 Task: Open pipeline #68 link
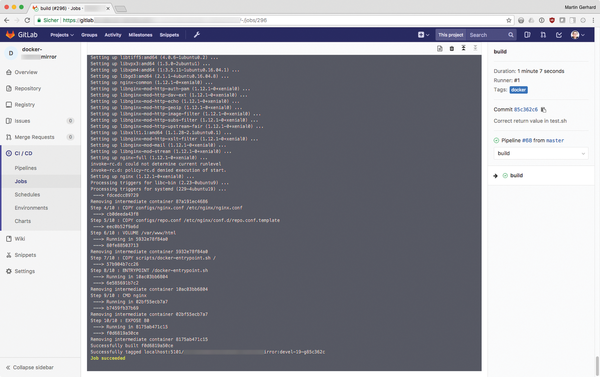pos(527,140)
